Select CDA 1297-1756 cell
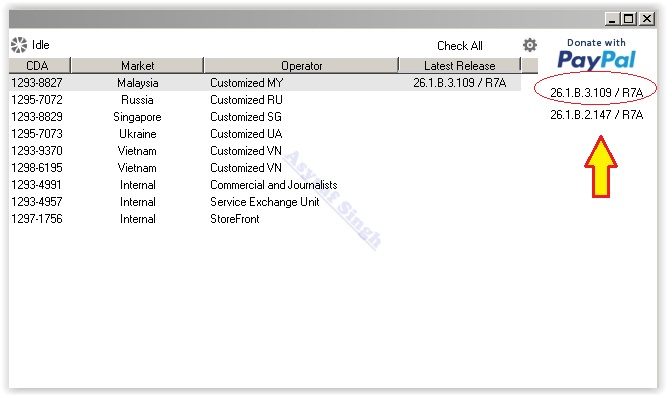Viewport: 667px width, 396px height. (x=37, y=219)
